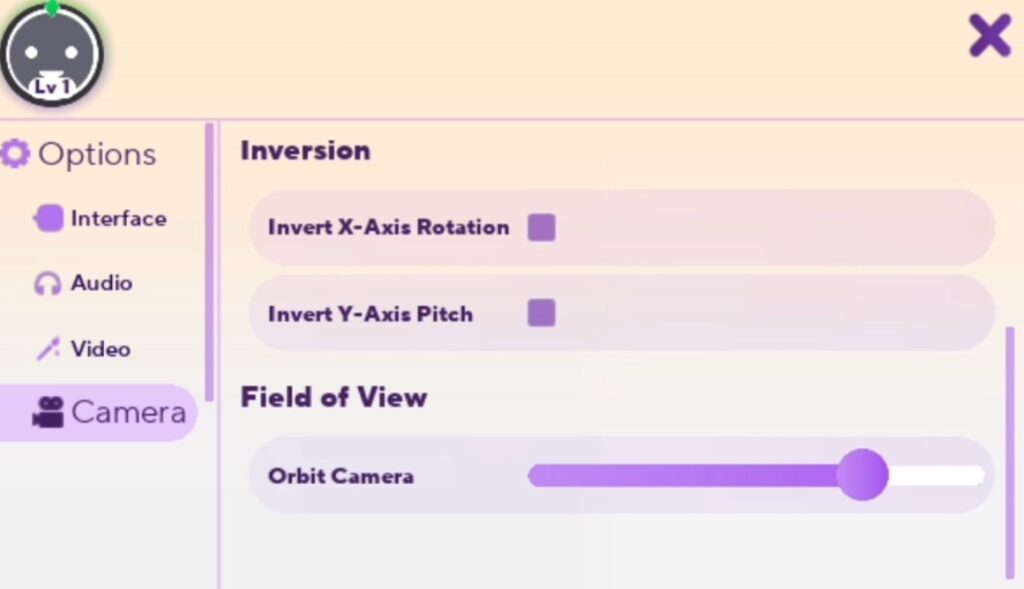Click the Options header text
1024x589 pixels.
[x=97, y=154]
